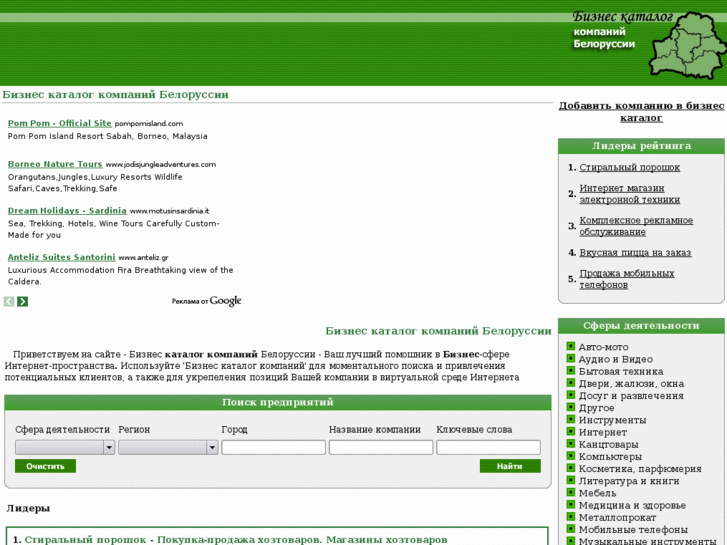Click the Бизнес каталог header banner title
Image resolution: width=727 pixels, height=545 pixels.
623,17
